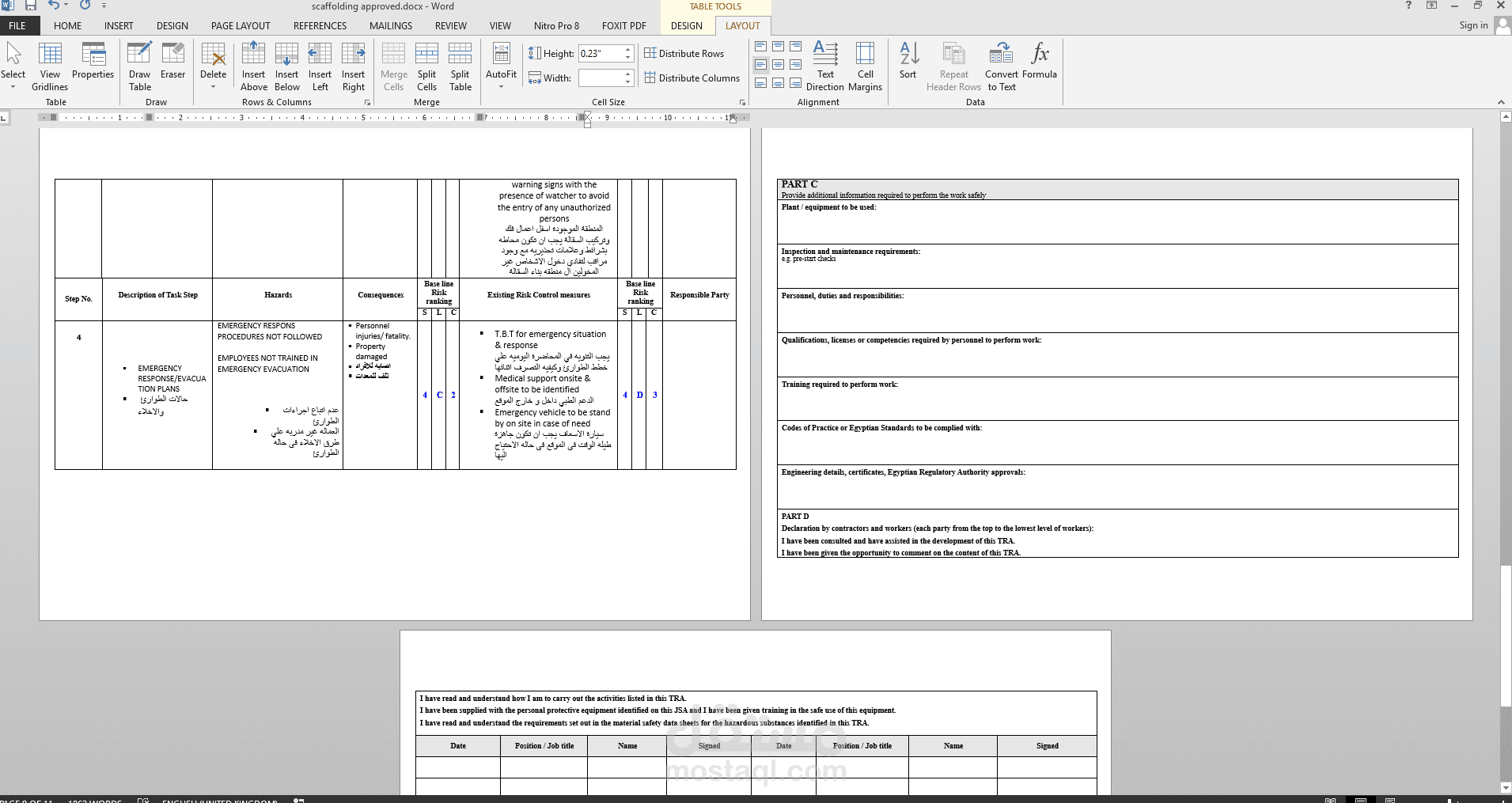Activate the Draw Table tool
This screenshot has width=1512, height=803.
[x=140, y=67]
